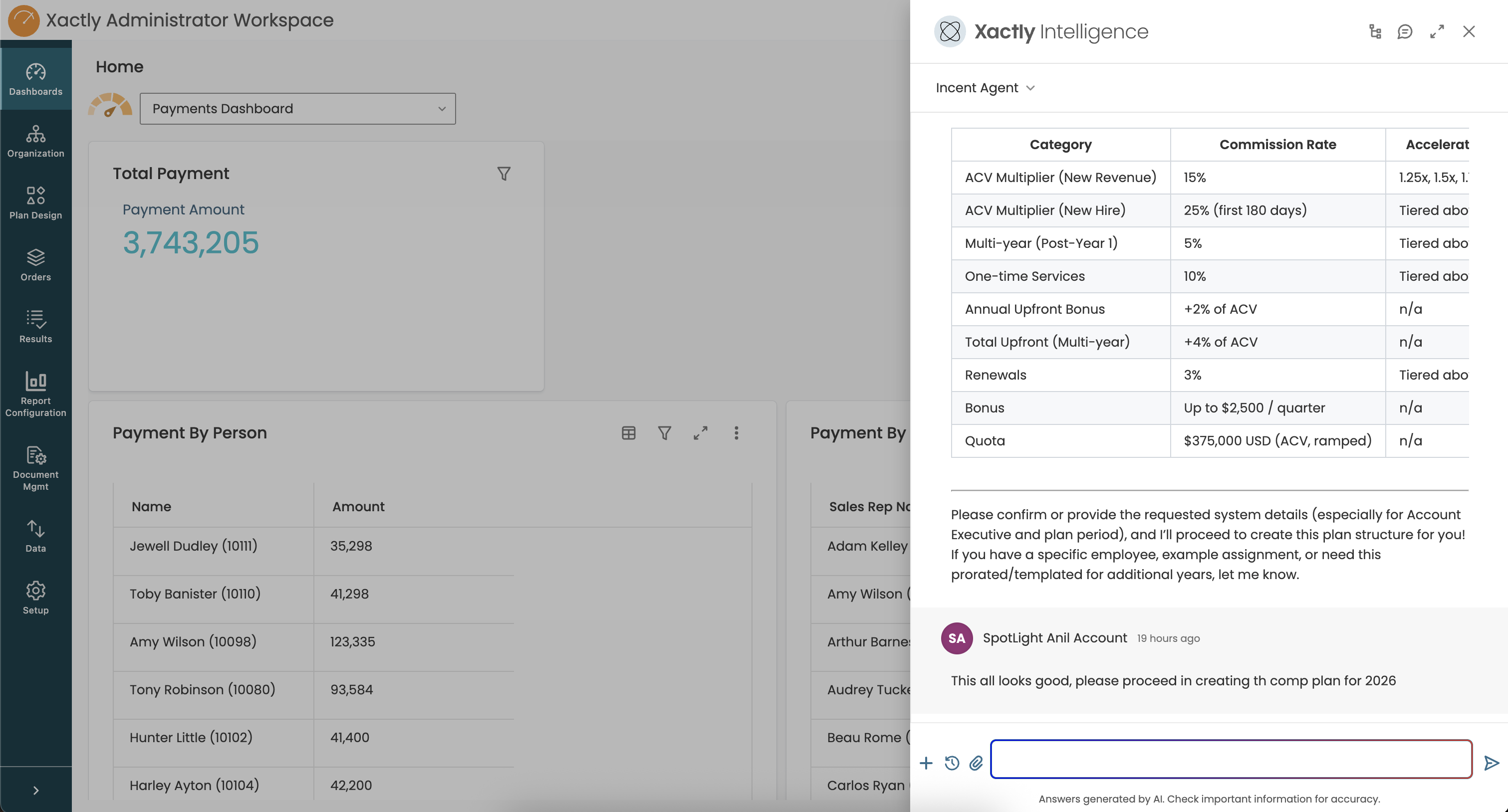1508x812 pixels.
Task: Expand the Payment By Person widget
Action: 700,433
